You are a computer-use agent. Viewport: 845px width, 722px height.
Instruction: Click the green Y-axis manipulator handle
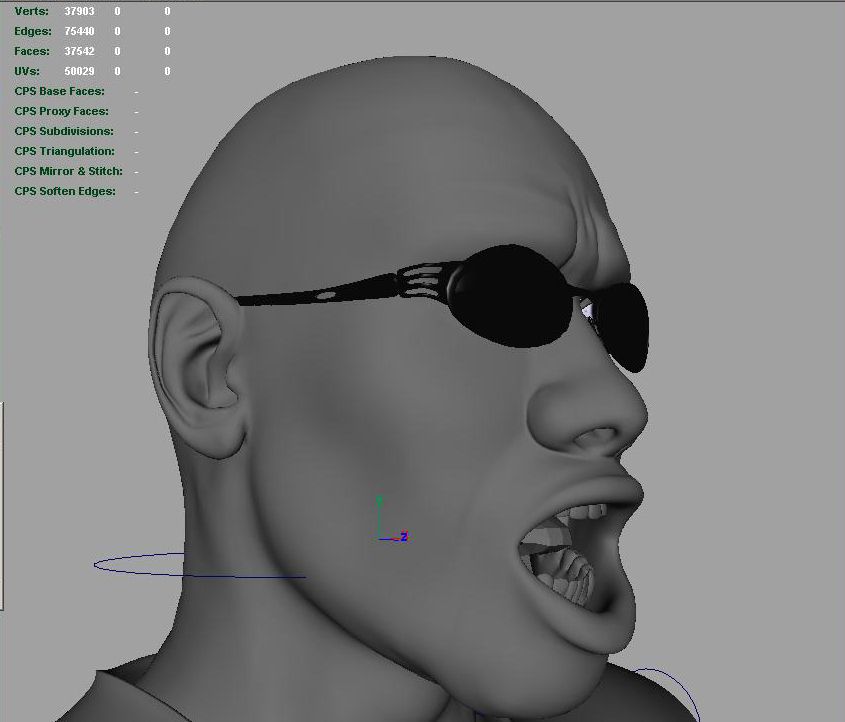379,500
